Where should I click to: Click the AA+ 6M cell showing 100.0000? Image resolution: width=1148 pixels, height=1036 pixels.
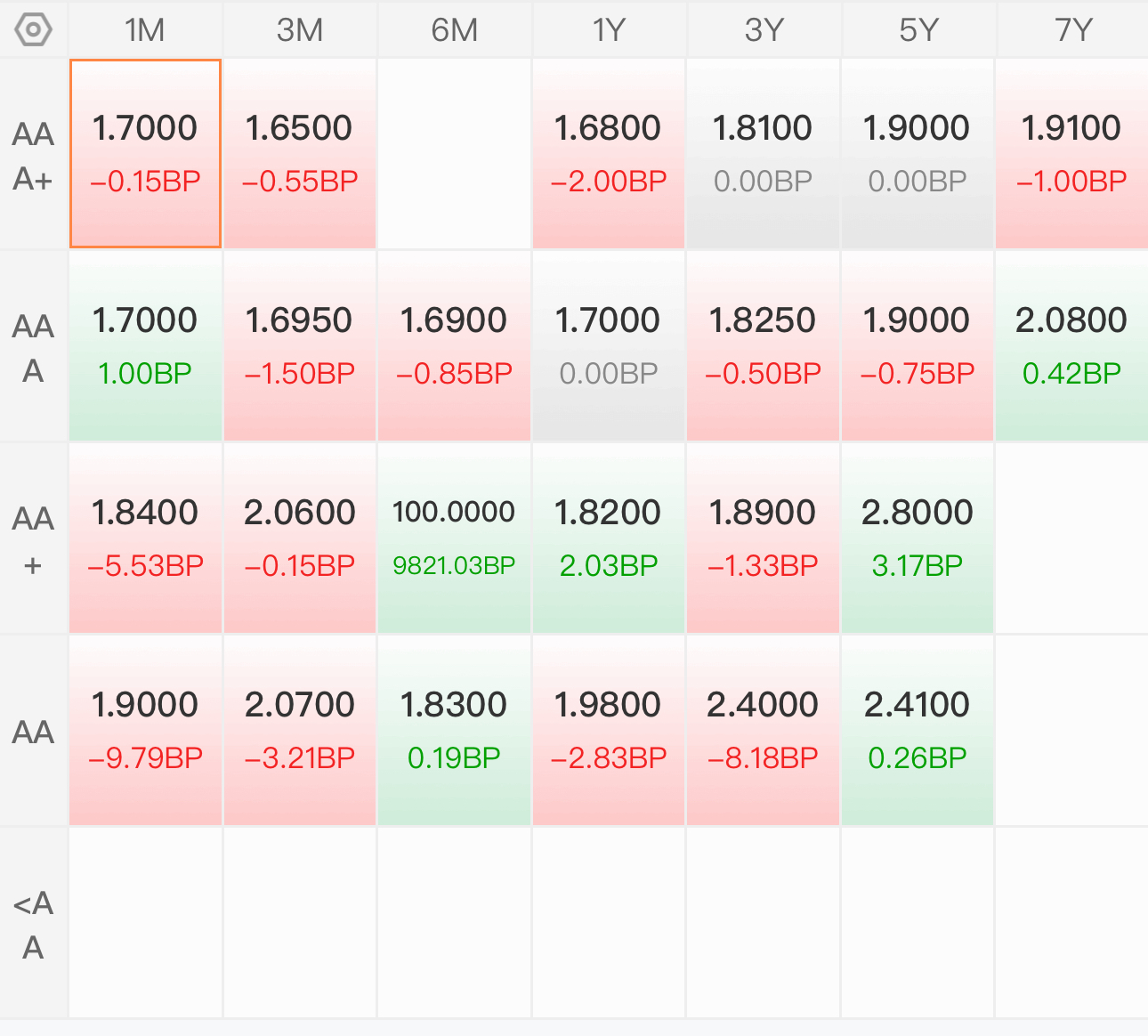click(454, 538)
